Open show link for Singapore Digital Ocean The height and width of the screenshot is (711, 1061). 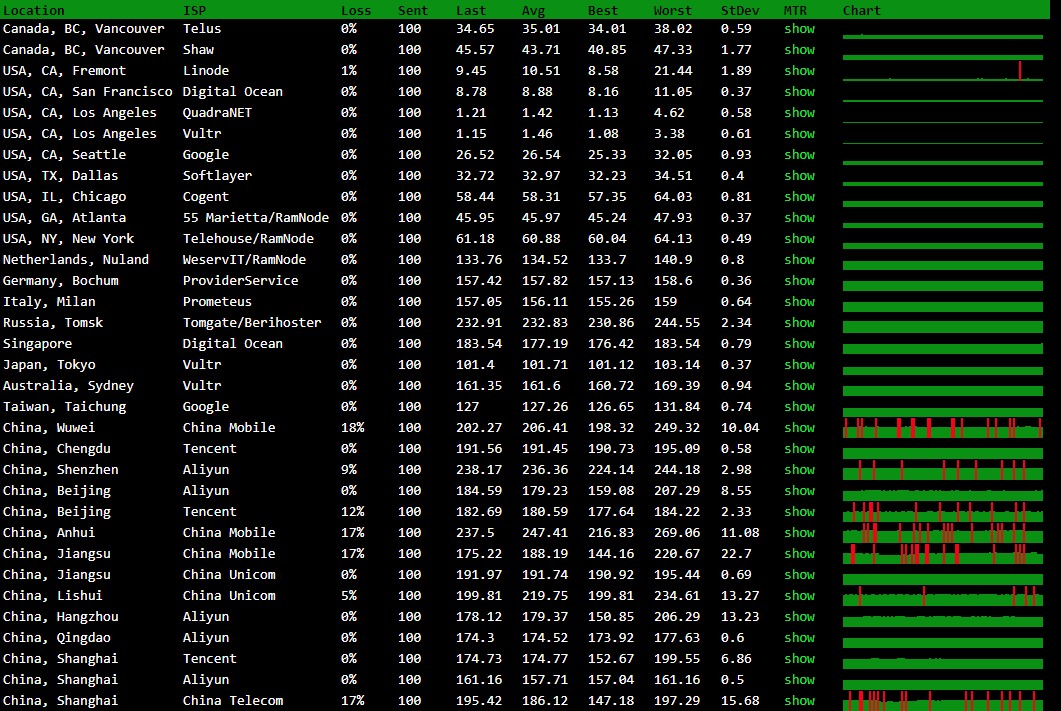click(799, 344)
